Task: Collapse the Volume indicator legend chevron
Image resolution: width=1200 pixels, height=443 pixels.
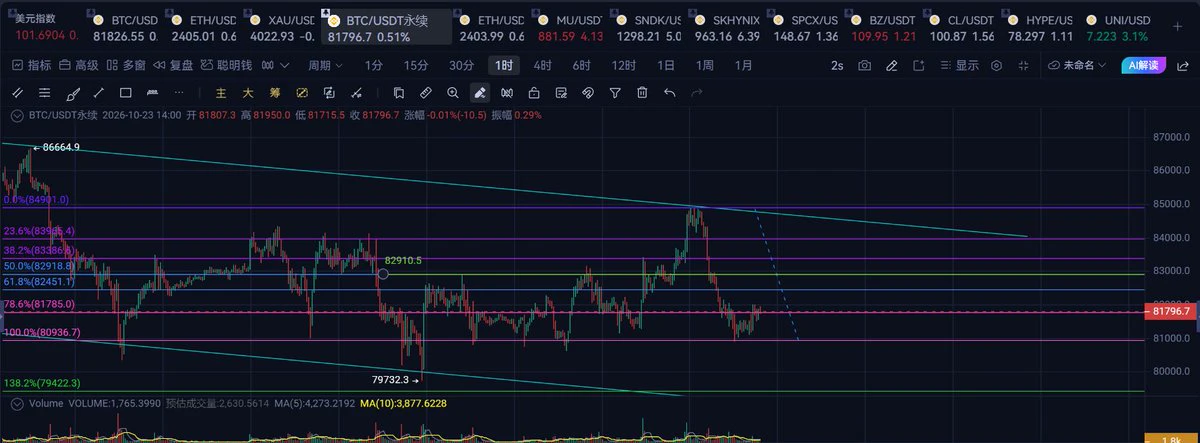Action: (16, 404)
